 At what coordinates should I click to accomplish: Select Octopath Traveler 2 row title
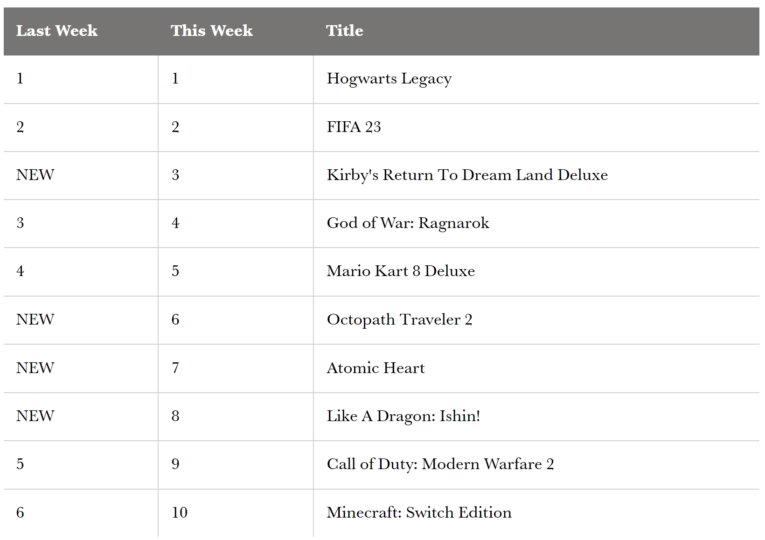[400, 320]
